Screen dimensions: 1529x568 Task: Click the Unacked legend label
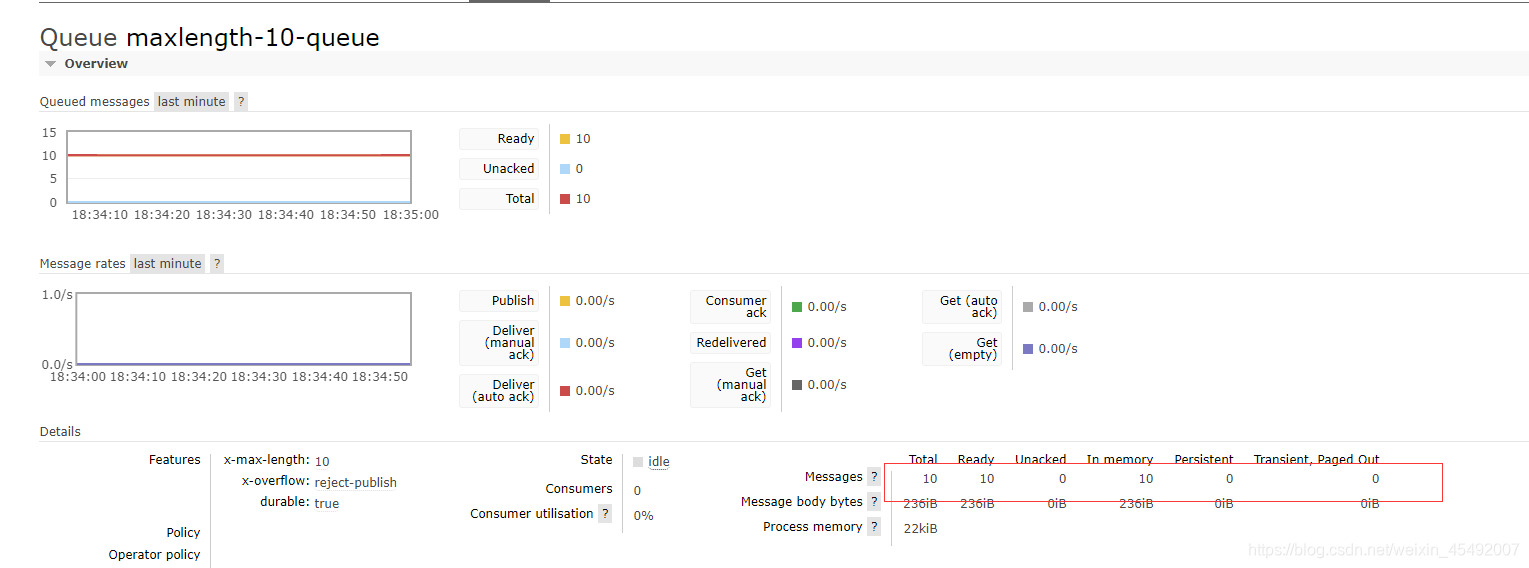coord(499,169)
